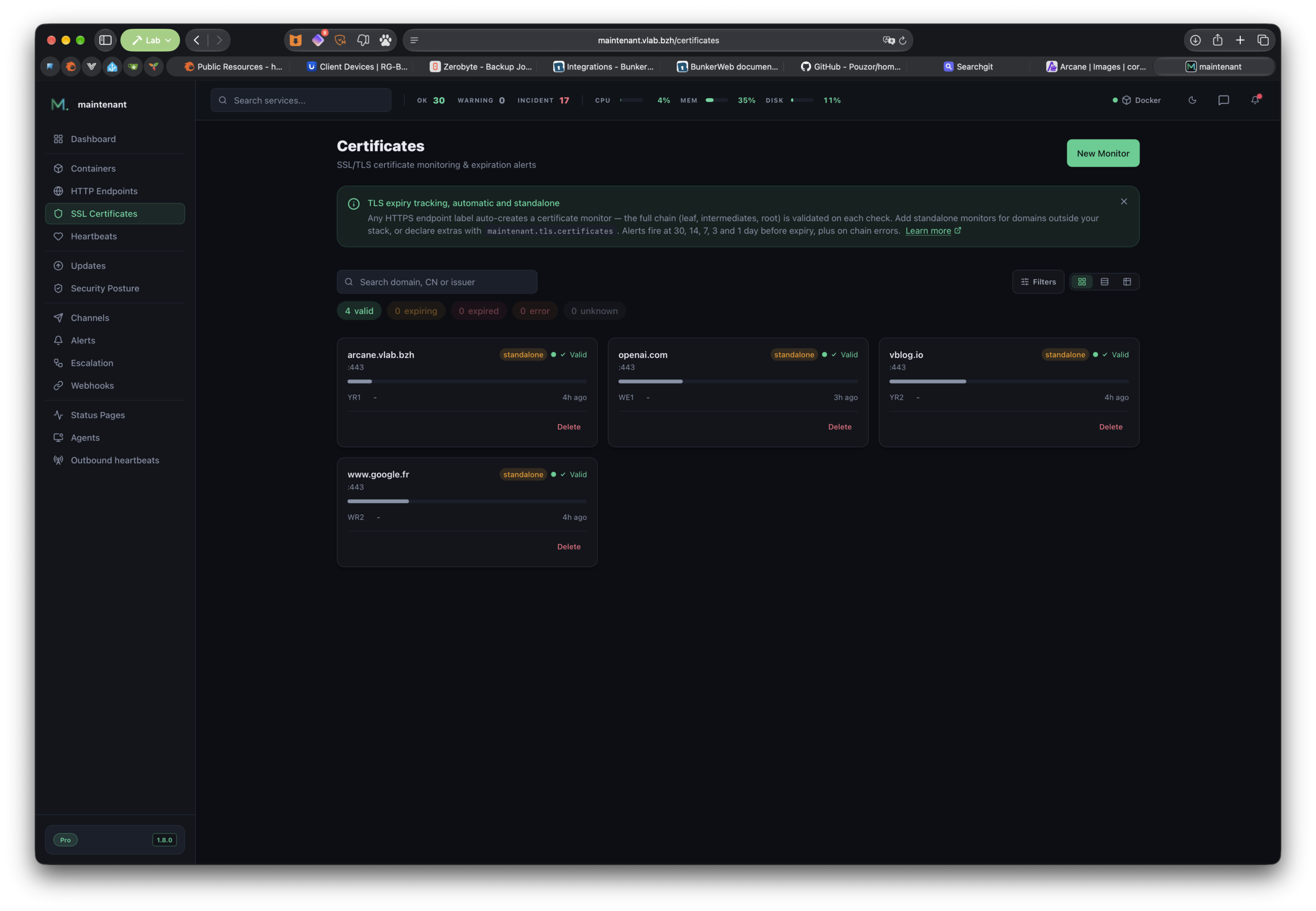This screenshot has height=911, width=1316.
Task: Open Status Pages section
Action: (115, 415)
